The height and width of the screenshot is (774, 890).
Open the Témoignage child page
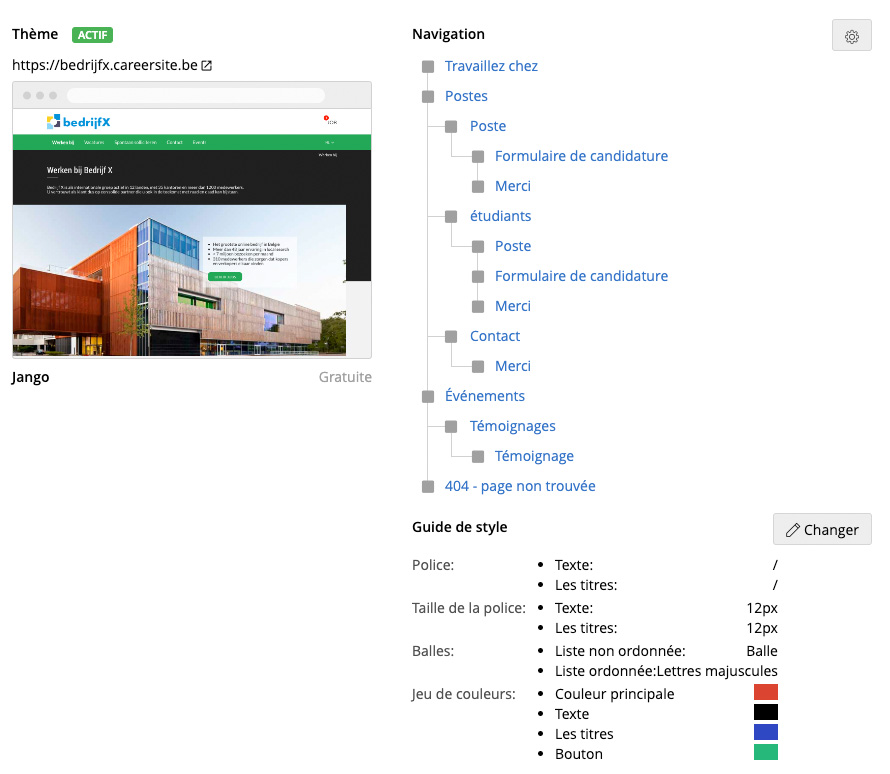[x=534, y=456]
